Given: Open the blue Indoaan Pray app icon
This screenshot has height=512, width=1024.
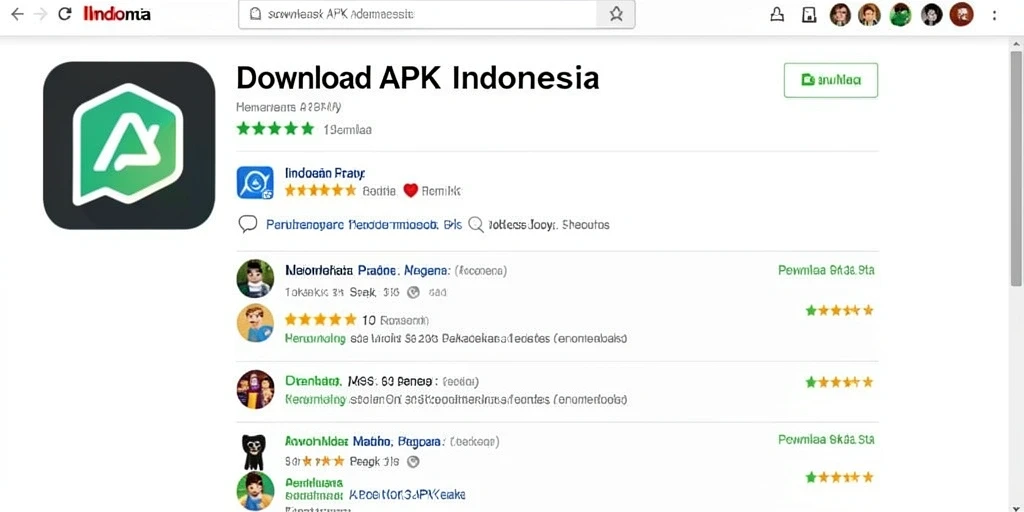Looking at the screenshot, I should tap(255, 182).
